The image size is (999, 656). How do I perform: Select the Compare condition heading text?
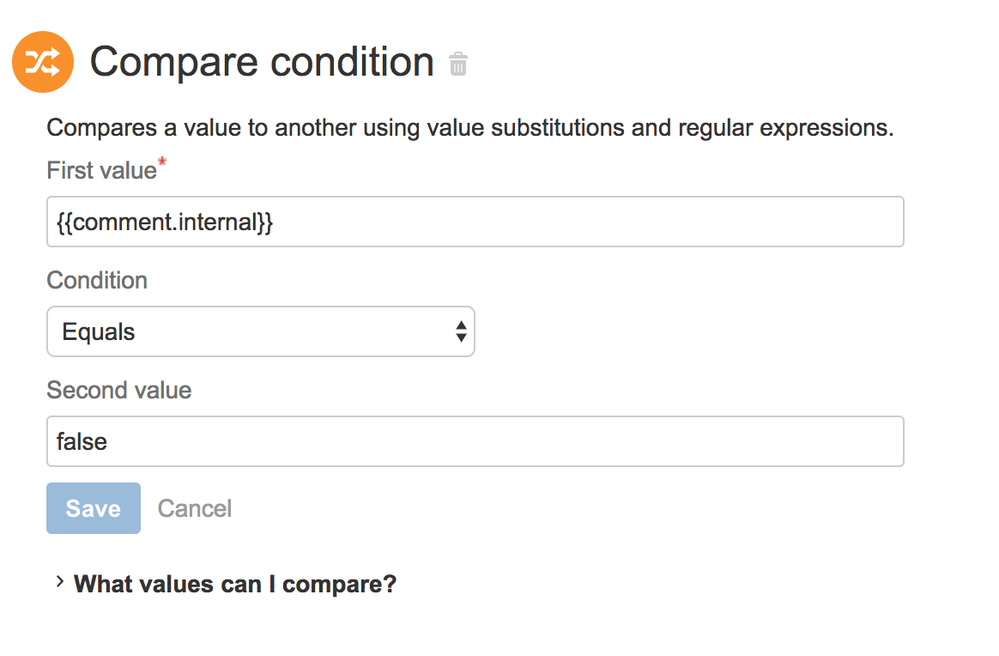(x=262, y=62)
